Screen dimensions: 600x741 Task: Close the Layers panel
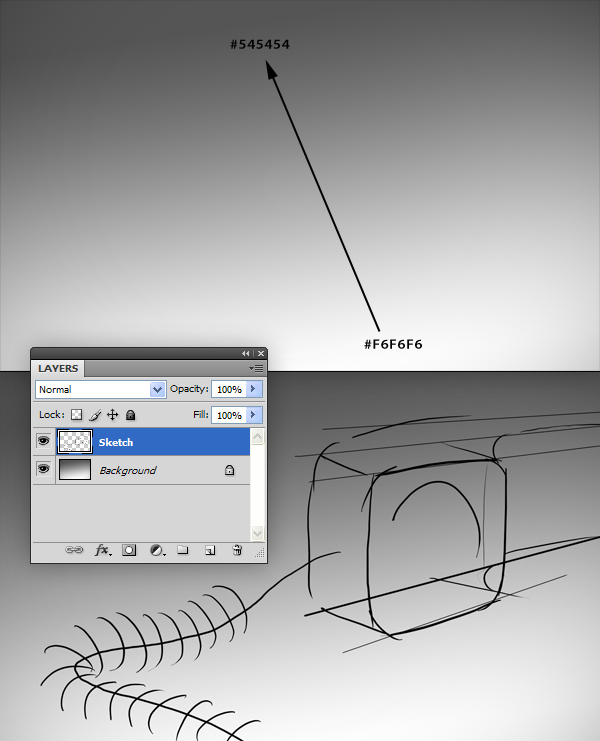(261, 353)
